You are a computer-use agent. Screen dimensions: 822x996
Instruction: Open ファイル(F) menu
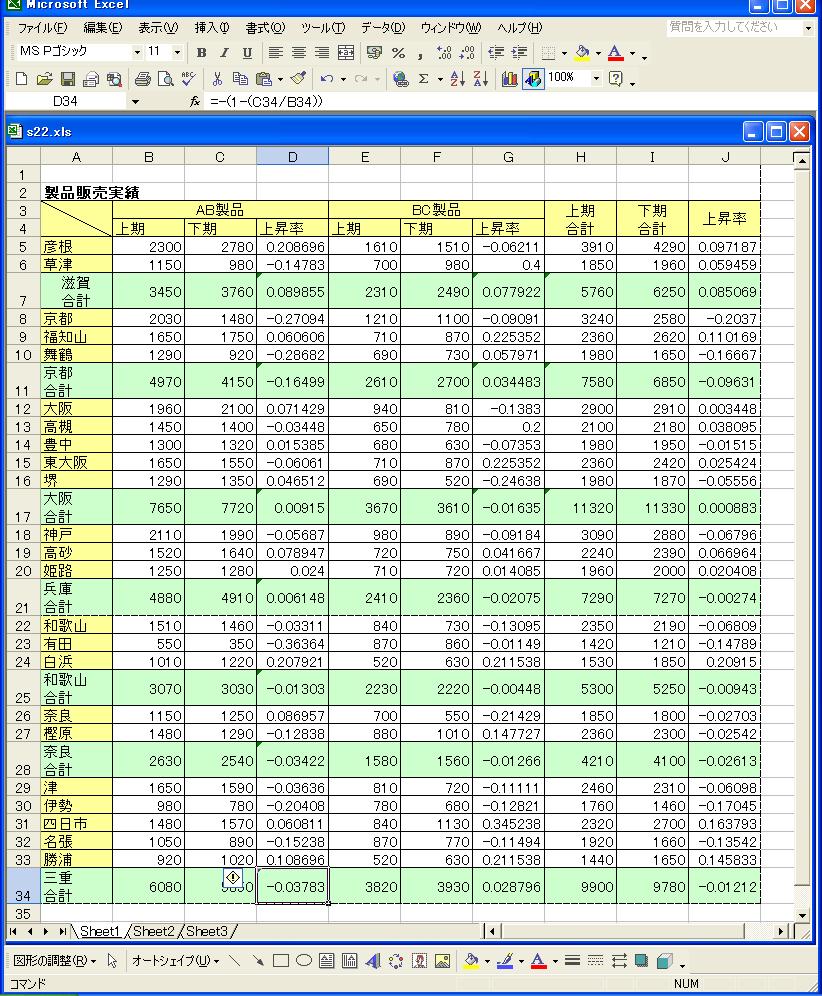click(42, 28)
